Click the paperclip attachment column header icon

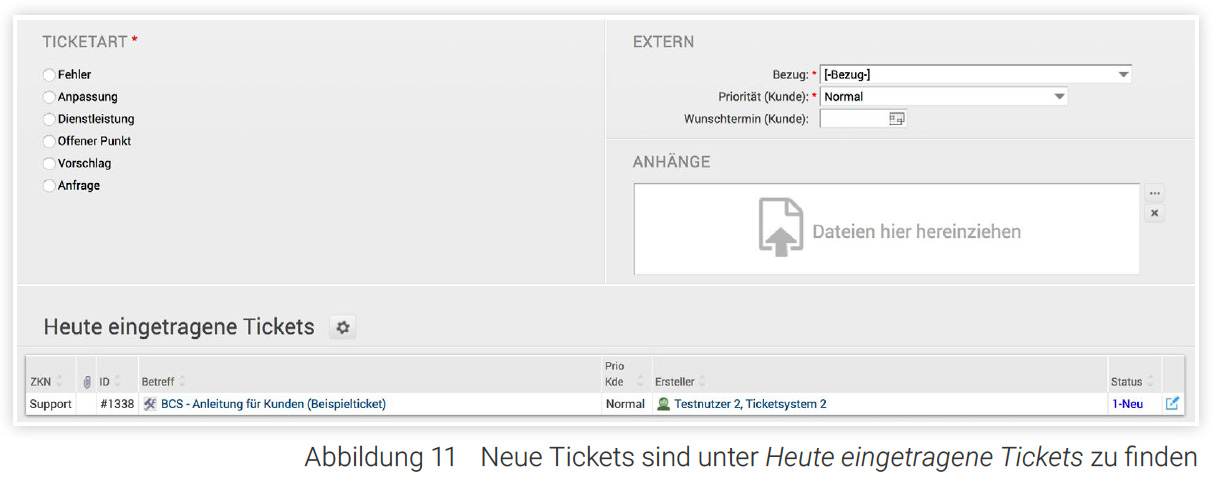point(87,382)
